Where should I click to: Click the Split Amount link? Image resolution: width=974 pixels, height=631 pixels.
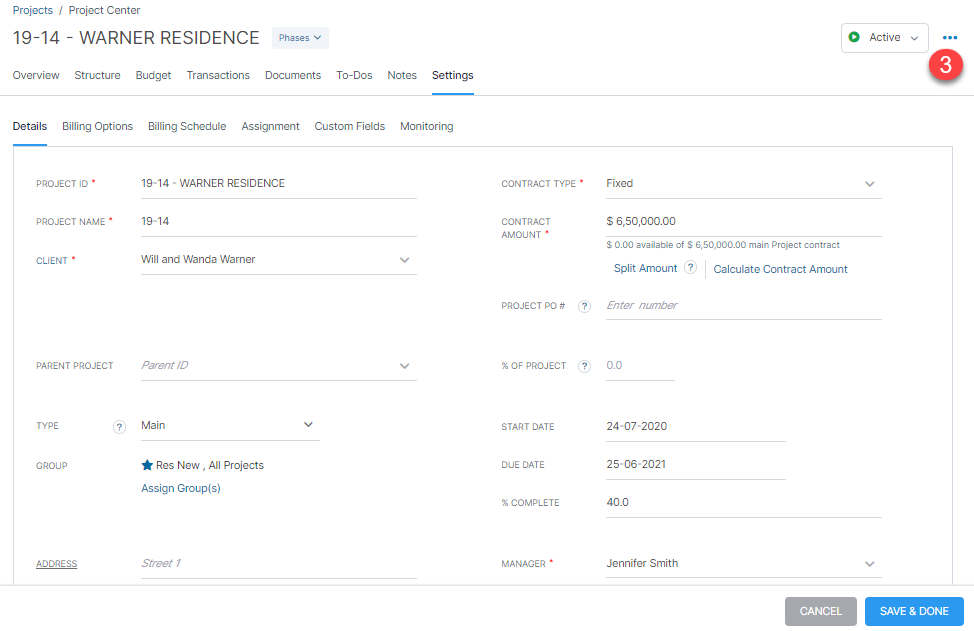coord(645,268)
